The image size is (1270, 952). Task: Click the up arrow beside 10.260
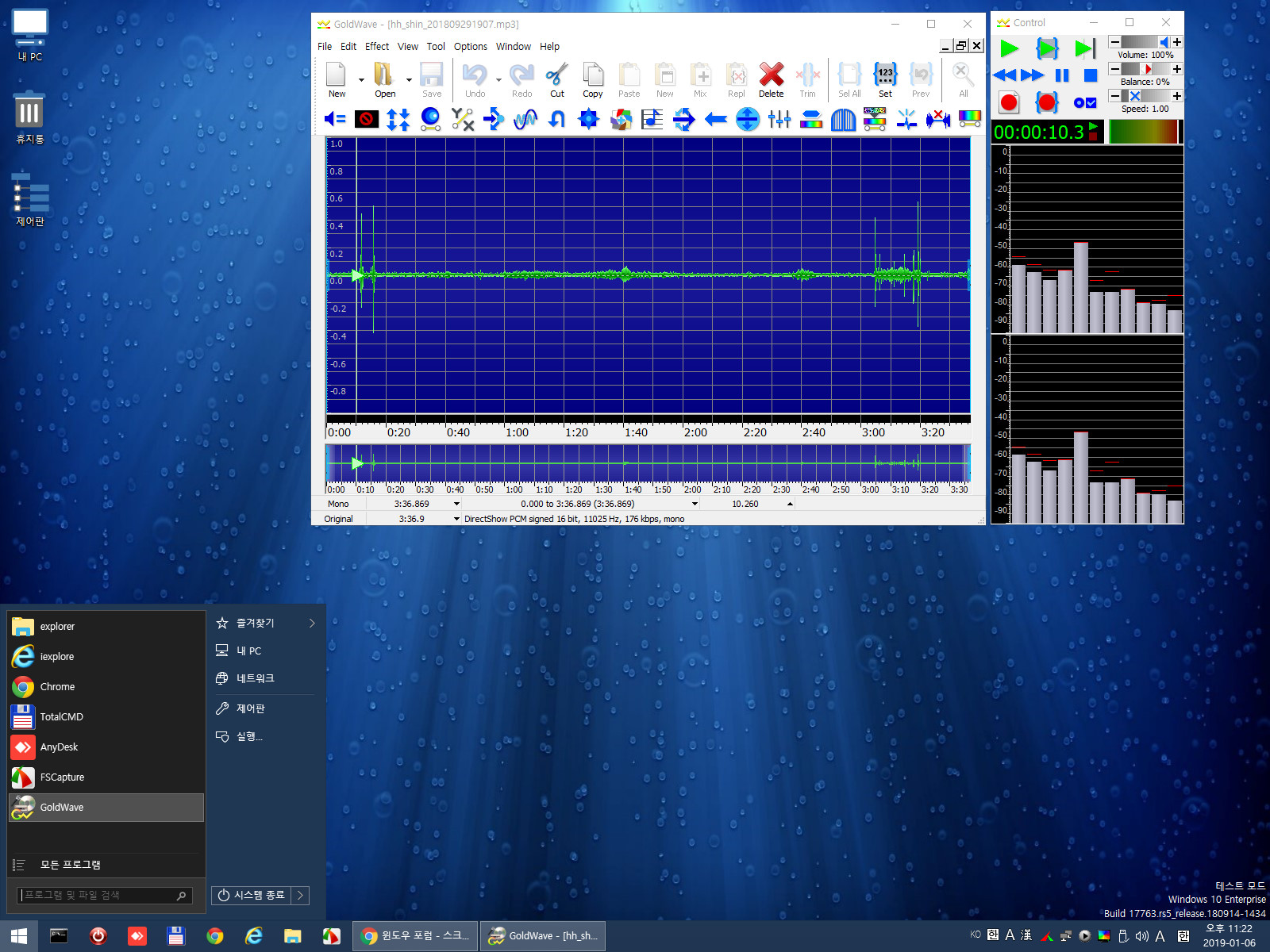click(790, 504)
